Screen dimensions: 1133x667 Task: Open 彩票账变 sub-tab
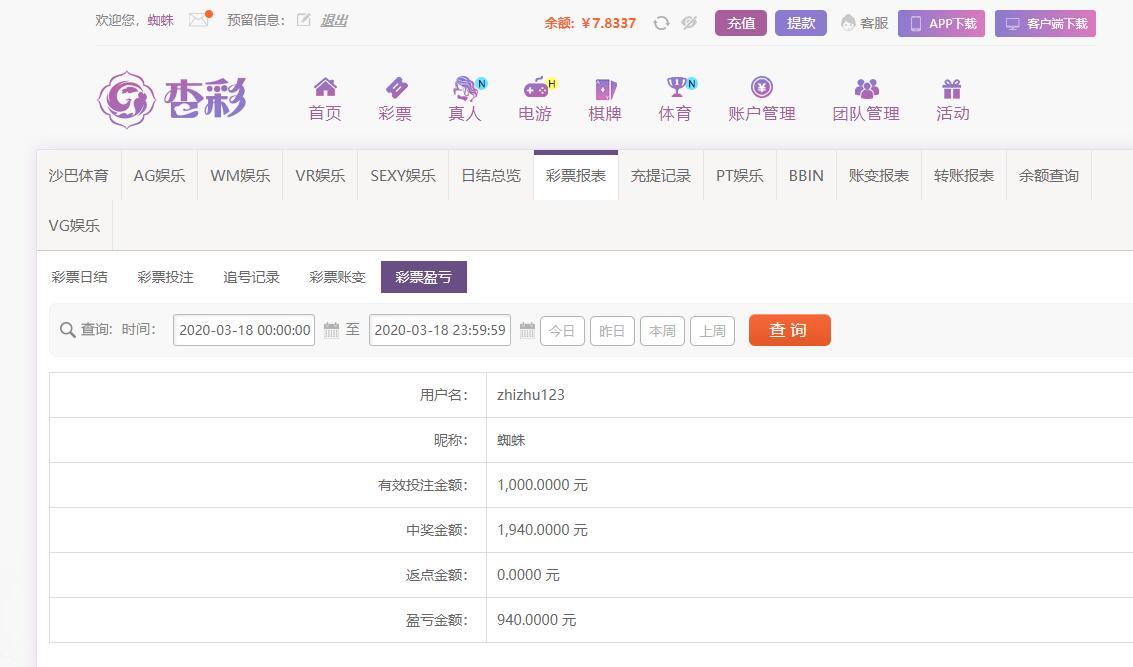(x=337, y=277)
